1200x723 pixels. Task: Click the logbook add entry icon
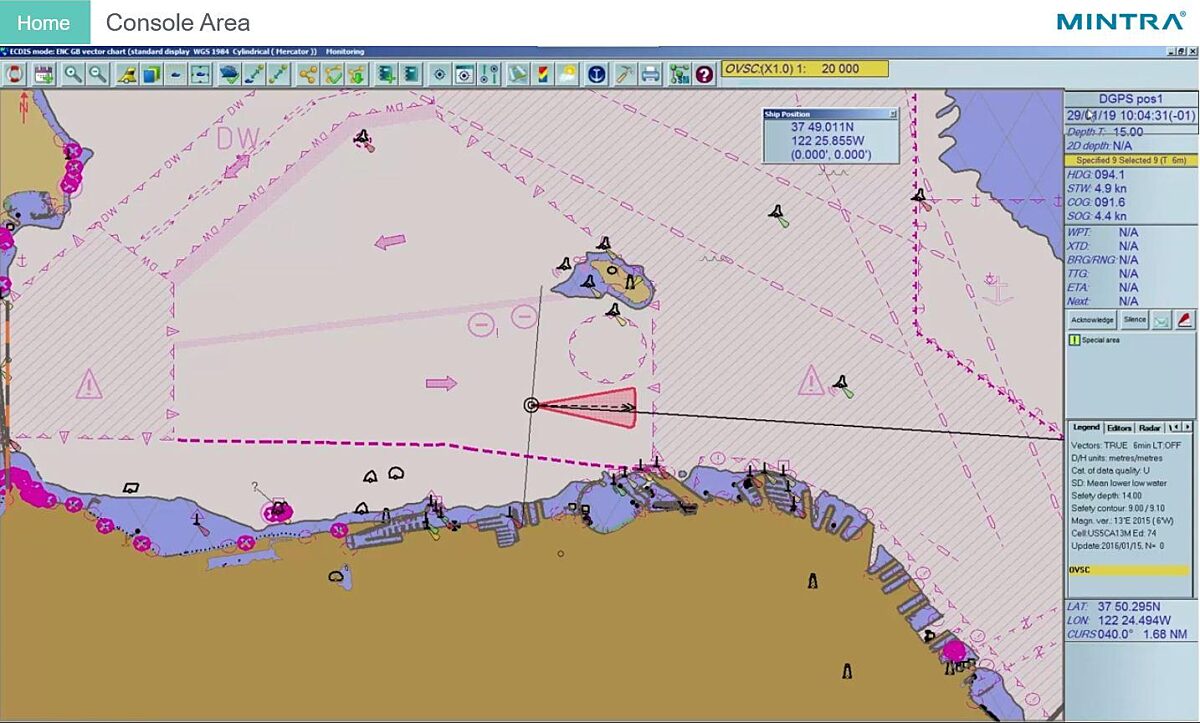(x=387, y=74)
